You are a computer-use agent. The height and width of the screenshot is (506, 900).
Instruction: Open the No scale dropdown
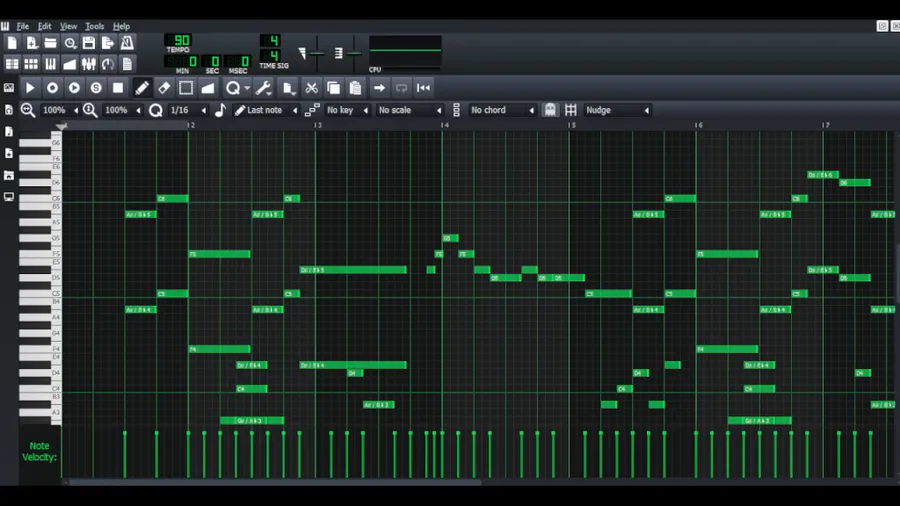point(409,110)
